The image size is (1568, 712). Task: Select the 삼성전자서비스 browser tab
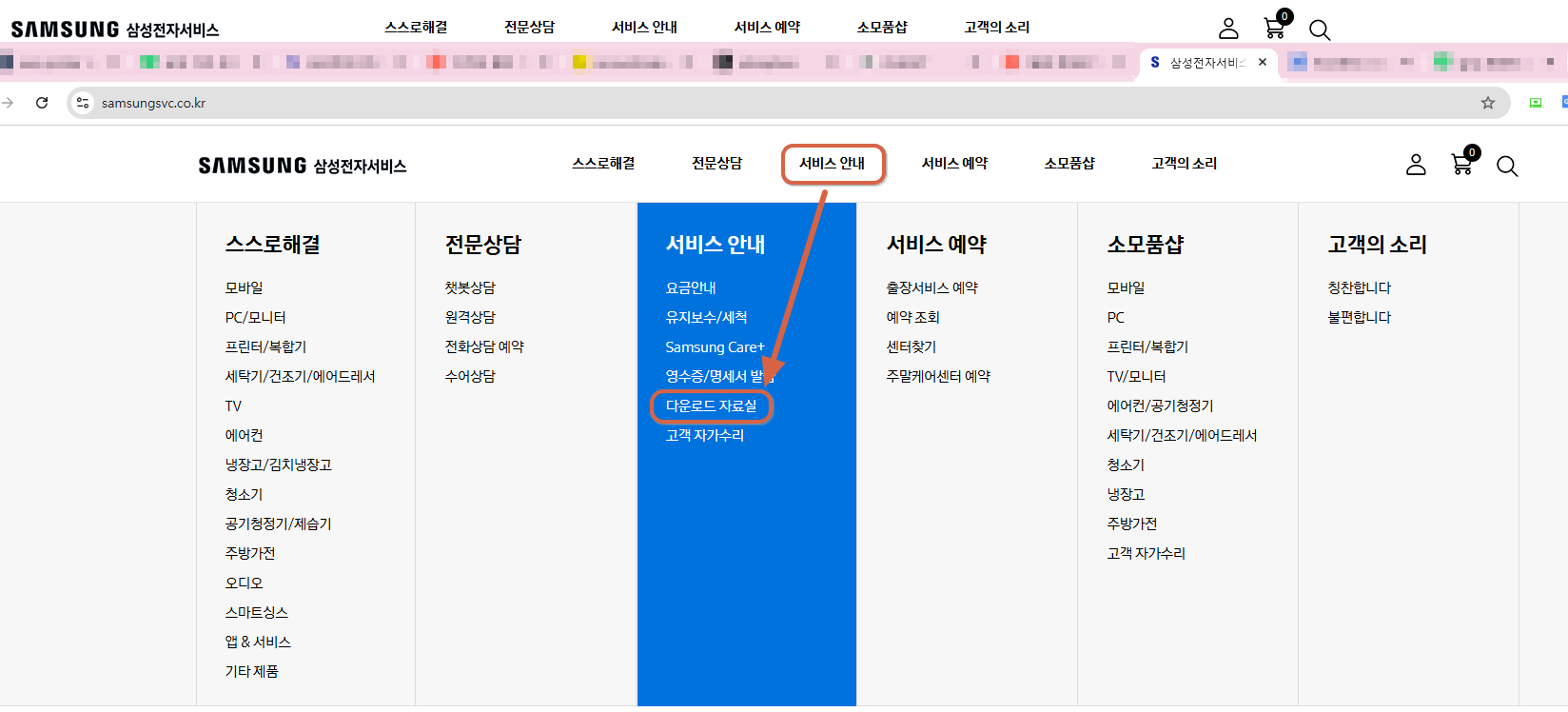pyautogui.click(x=1208, y=63)
